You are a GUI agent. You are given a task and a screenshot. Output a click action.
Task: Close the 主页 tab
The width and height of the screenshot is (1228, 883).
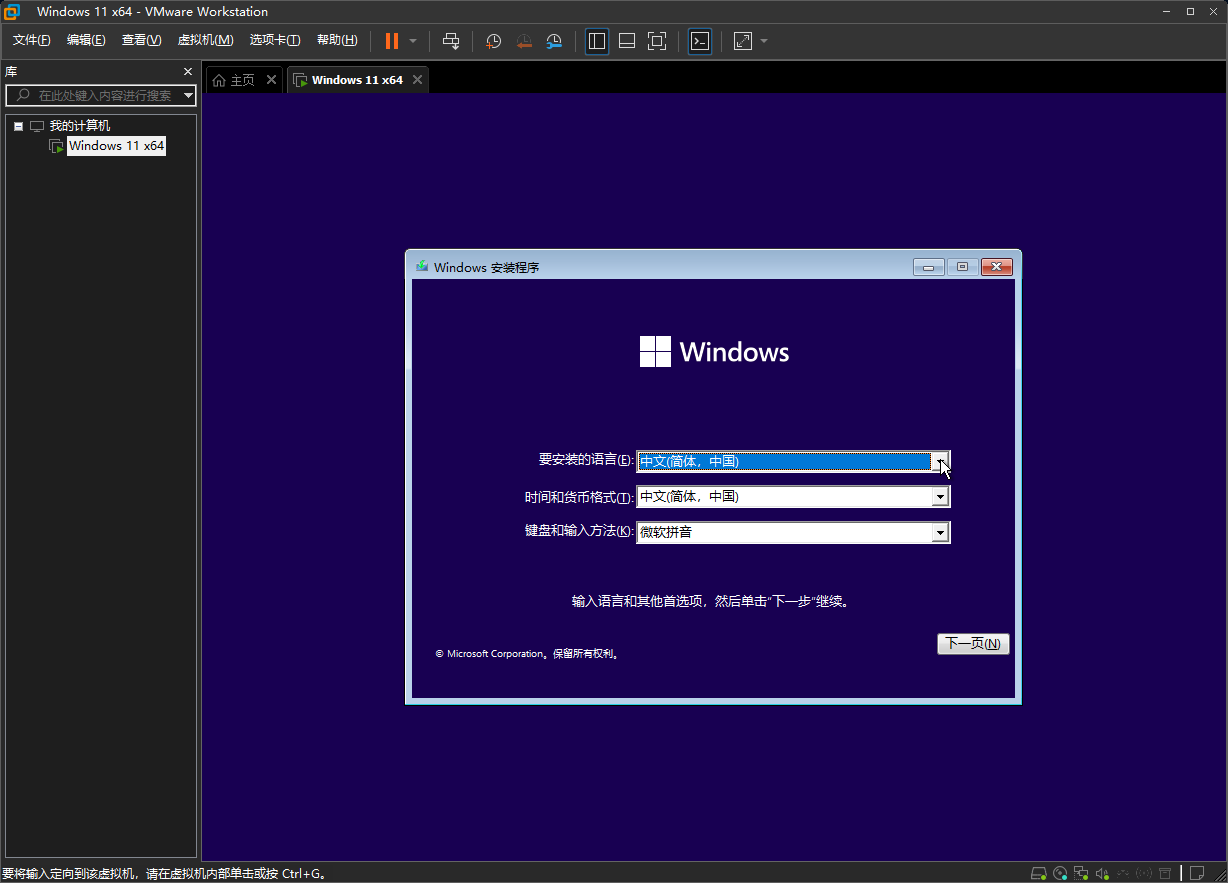(272, 80)
